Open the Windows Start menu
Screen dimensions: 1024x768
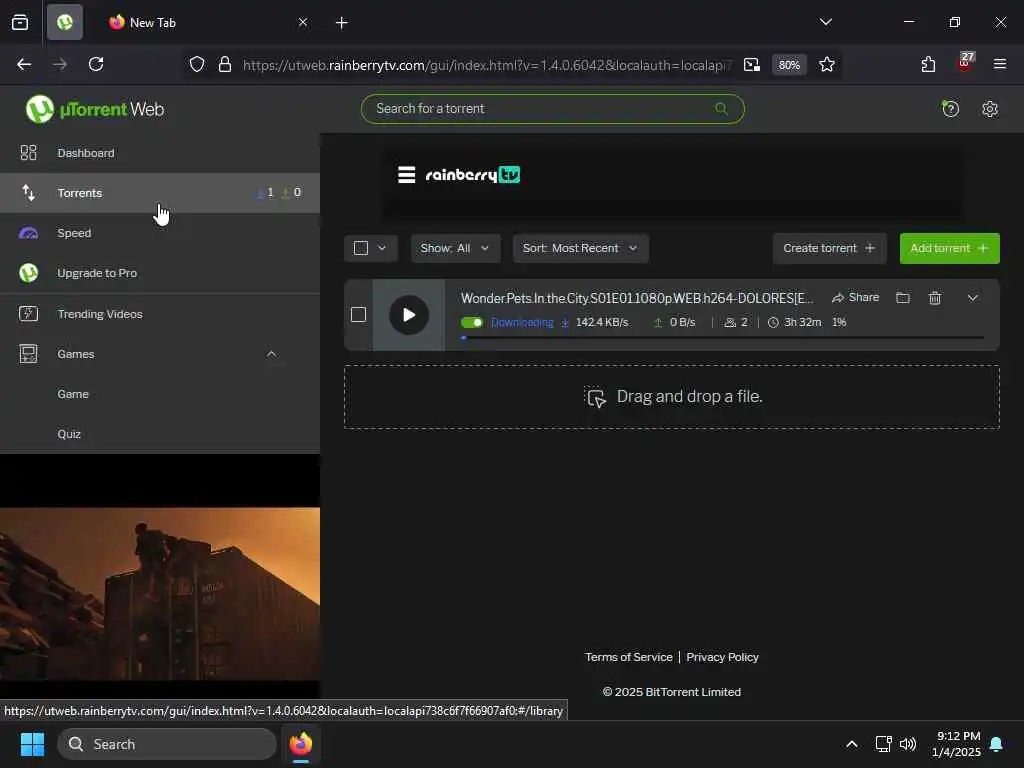pos(32,744)
